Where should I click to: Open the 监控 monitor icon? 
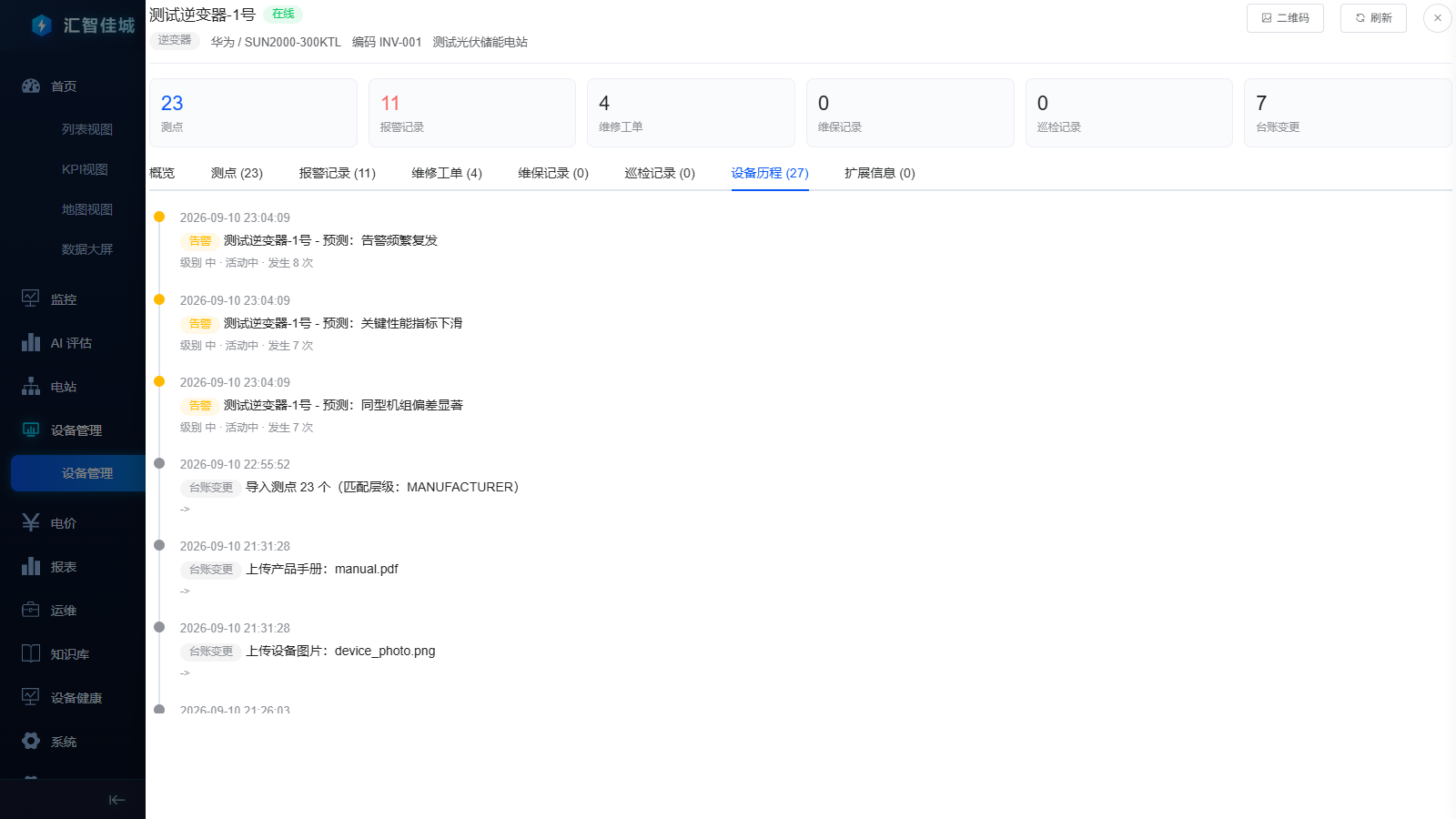coord(31,298)
